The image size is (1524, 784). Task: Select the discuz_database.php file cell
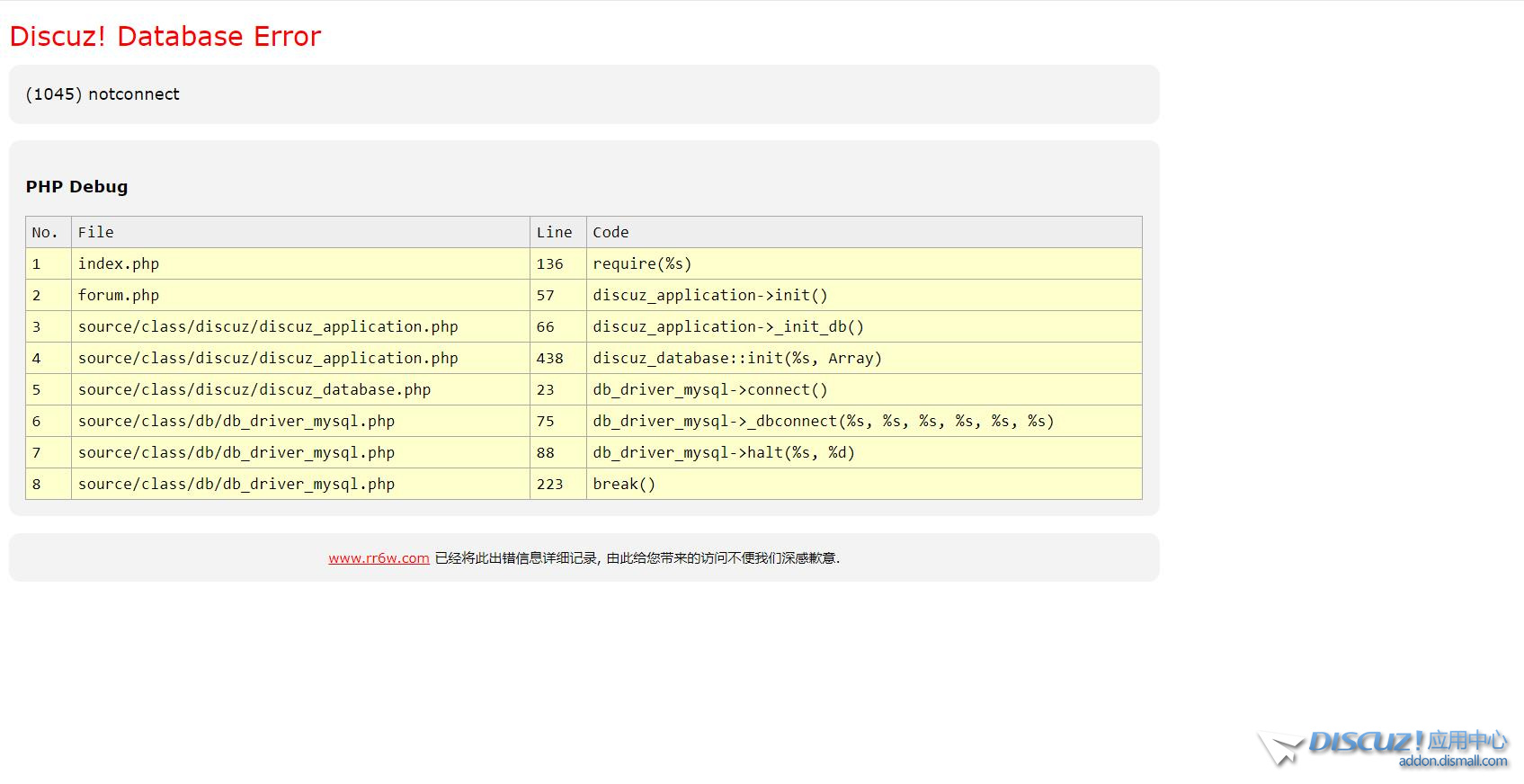pyautogui.click(x=300, y=389)
